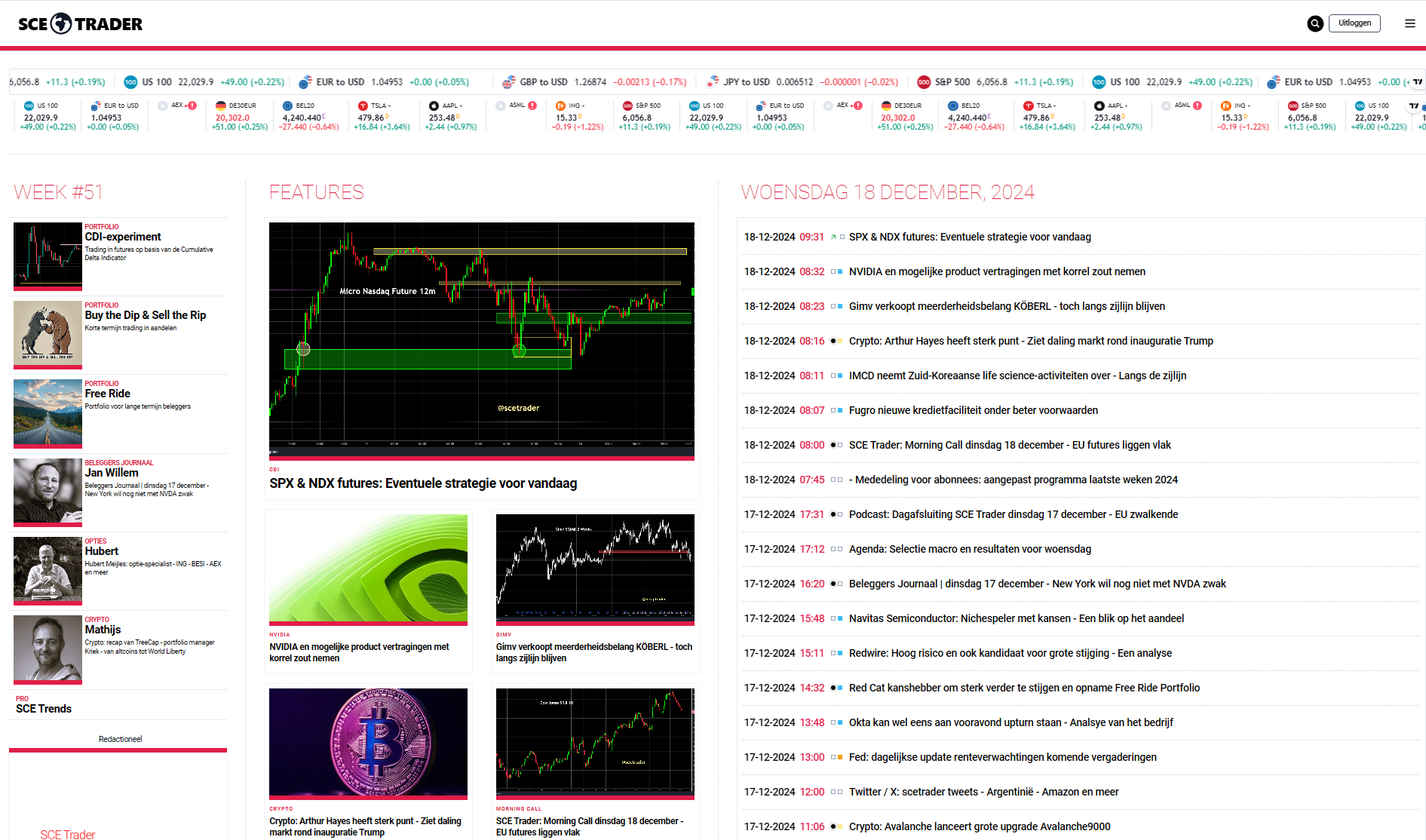Image resolution: width=1426 pixels, height=840 pixels.
Task: Click the search magnifier icon in the header
Action: point(1315,23)
